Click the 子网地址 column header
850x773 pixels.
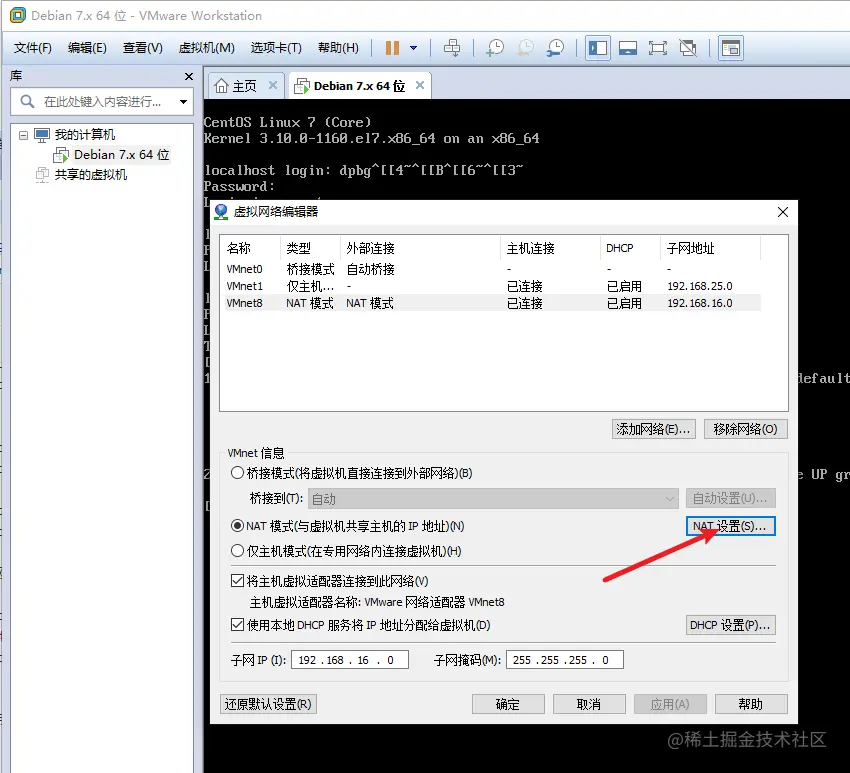coord(711,248)
